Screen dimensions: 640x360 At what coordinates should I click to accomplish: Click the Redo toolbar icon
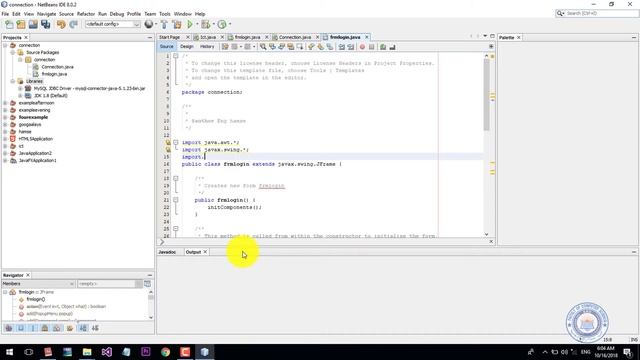[73, 24]
